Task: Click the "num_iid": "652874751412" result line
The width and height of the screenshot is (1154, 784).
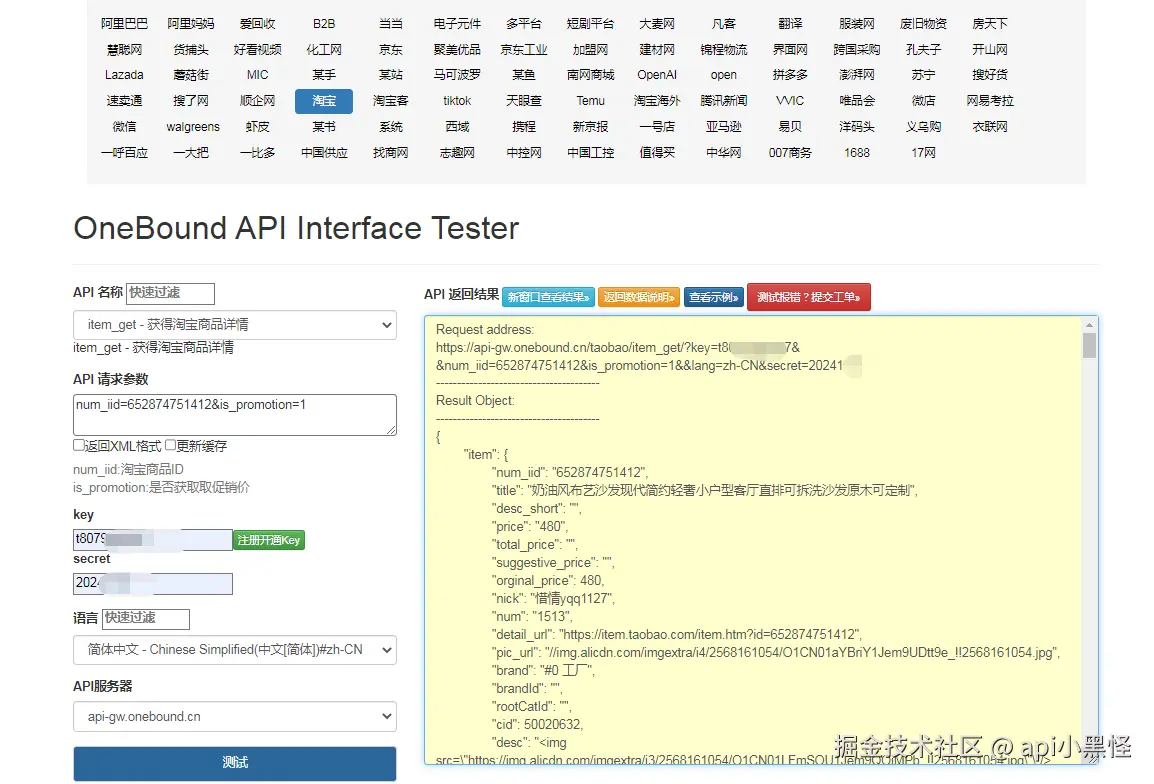Action: [x=570, y=473]
